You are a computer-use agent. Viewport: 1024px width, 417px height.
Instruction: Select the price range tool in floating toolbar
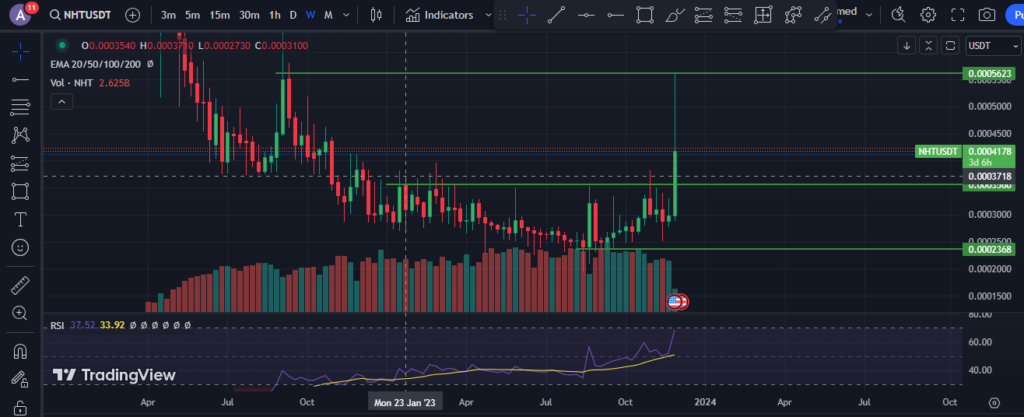[763, 15]
